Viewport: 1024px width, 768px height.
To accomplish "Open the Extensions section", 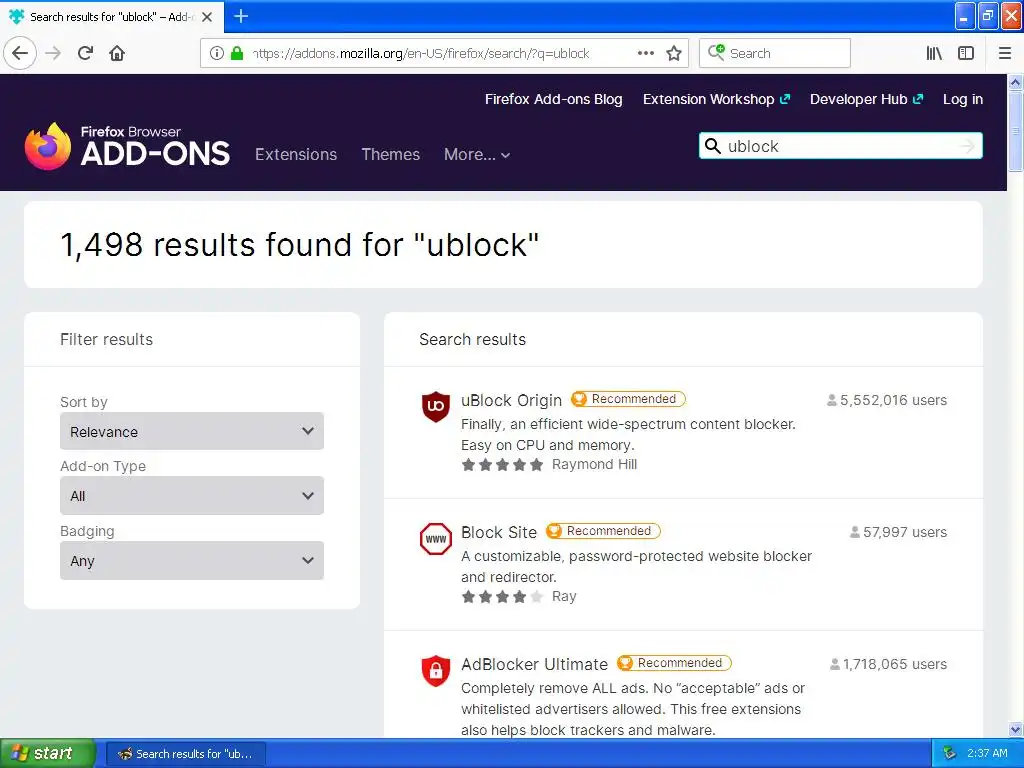I will click(296, 155).
